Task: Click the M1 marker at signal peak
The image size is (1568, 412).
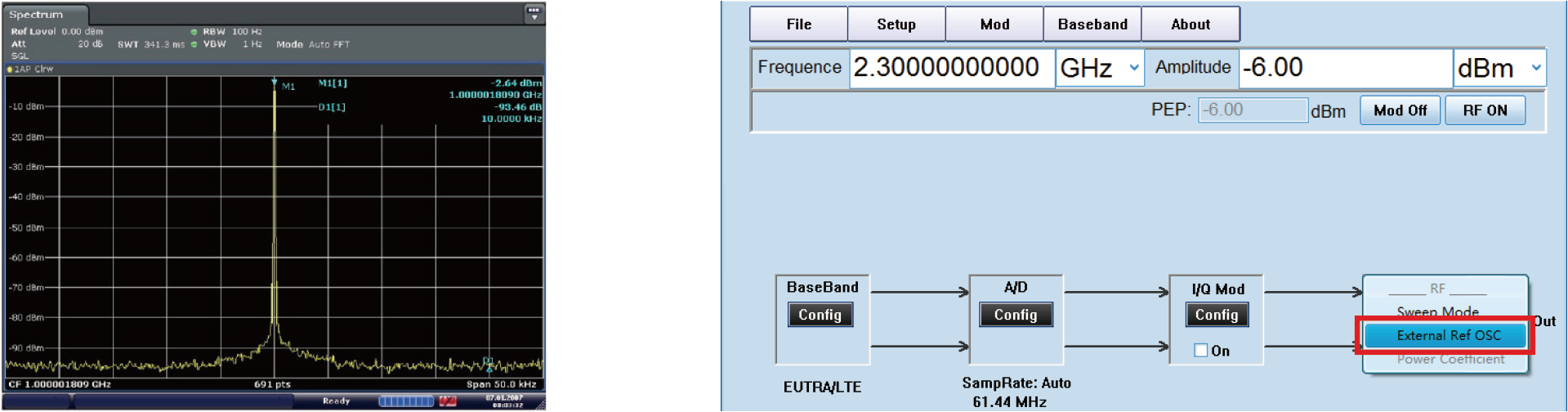Action: pyautogui.click(x=275, y=84)
